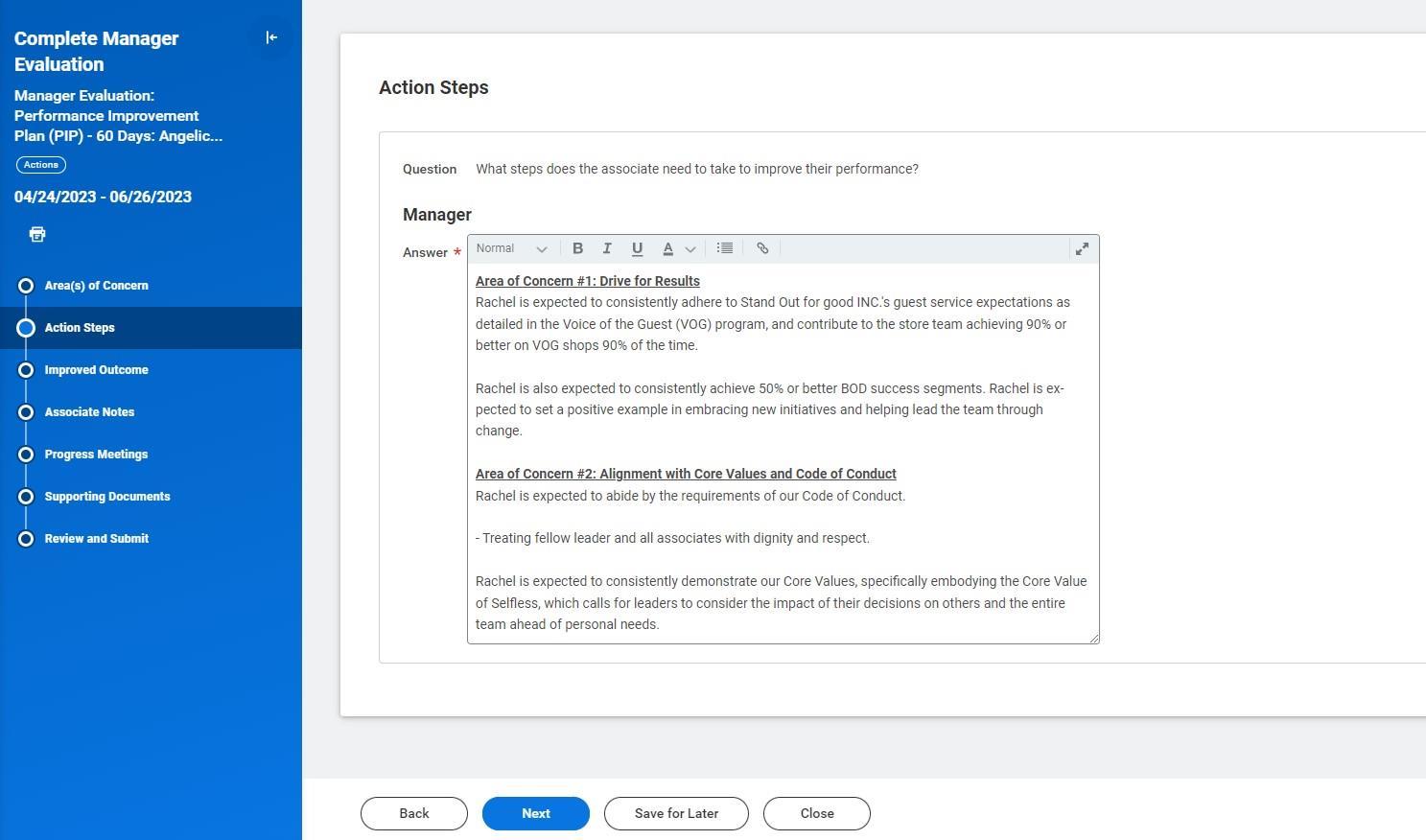Screen dimensions: 1426x840
Task: Click the Manager Evaluation PIP subtitle
Action: click(x=118, y=116)
